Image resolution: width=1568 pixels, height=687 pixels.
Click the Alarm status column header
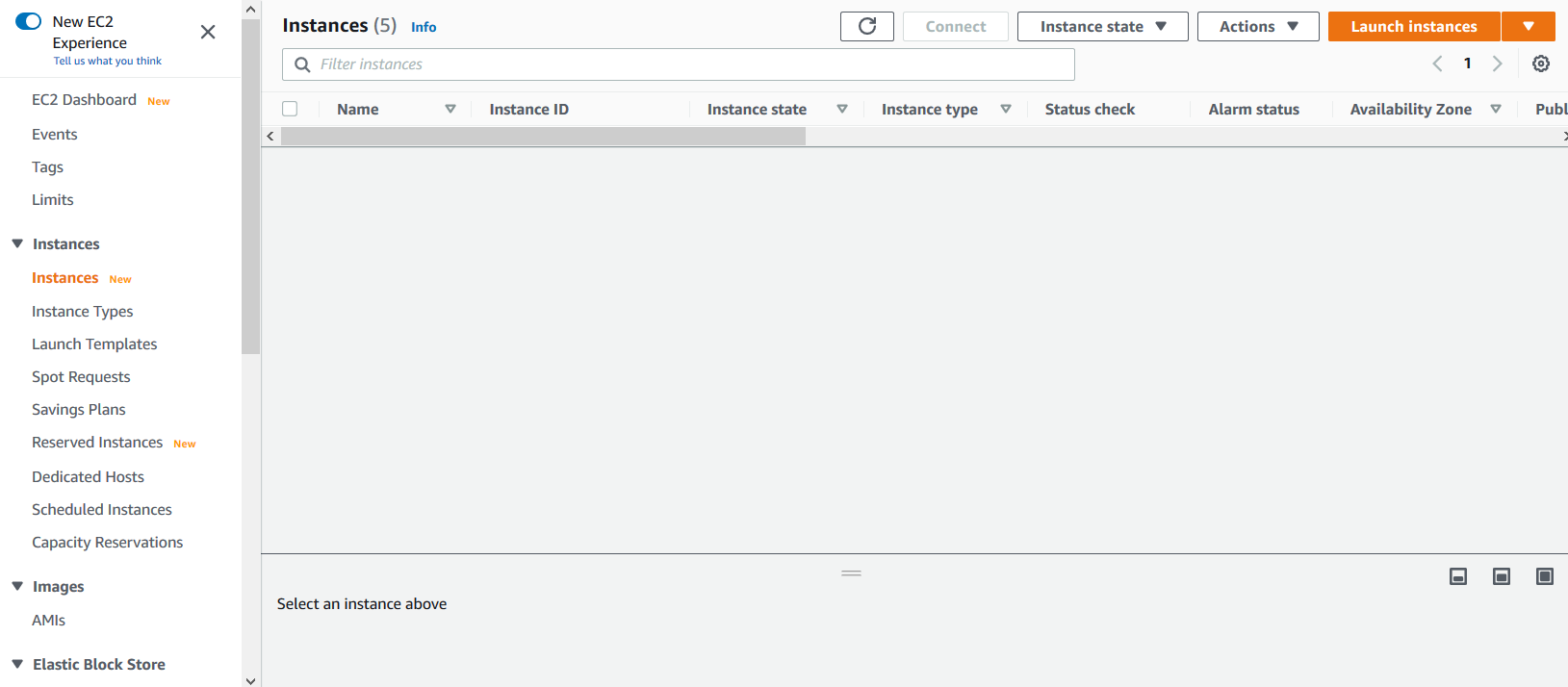pos(1253,110)
